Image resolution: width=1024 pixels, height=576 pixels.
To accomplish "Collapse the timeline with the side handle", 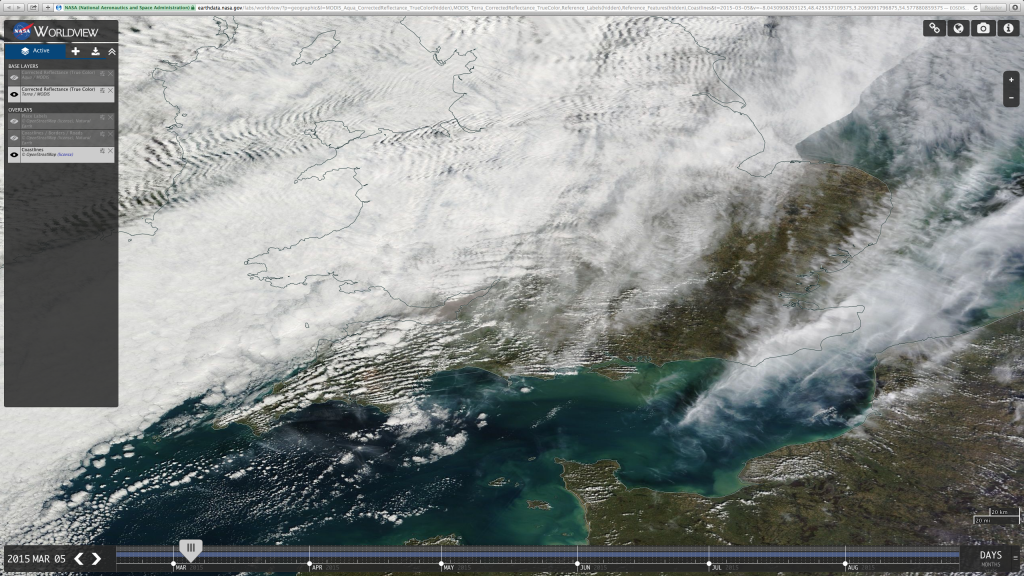I will [x=1016, y=558].
